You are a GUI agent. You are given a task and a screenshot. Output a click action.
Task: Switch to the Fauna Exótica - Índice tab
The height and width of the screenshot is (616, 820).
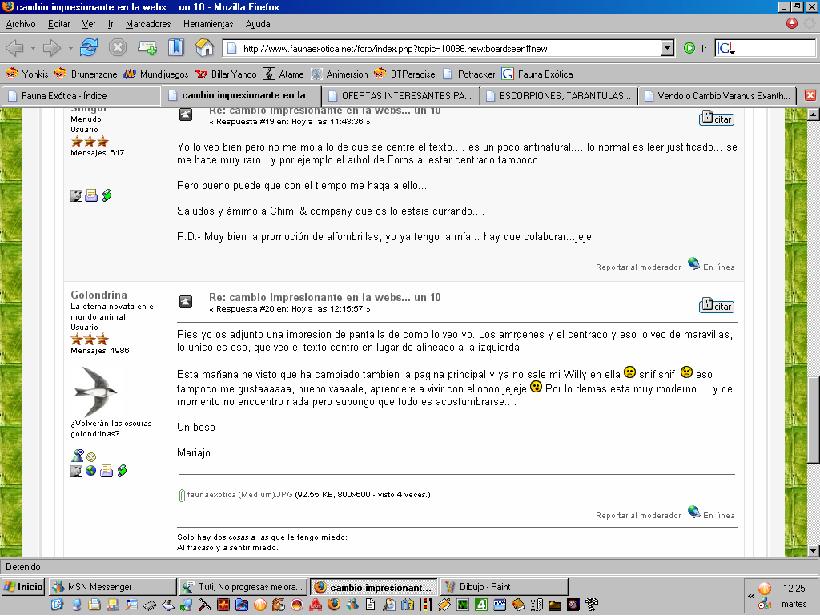pos(80,96)
